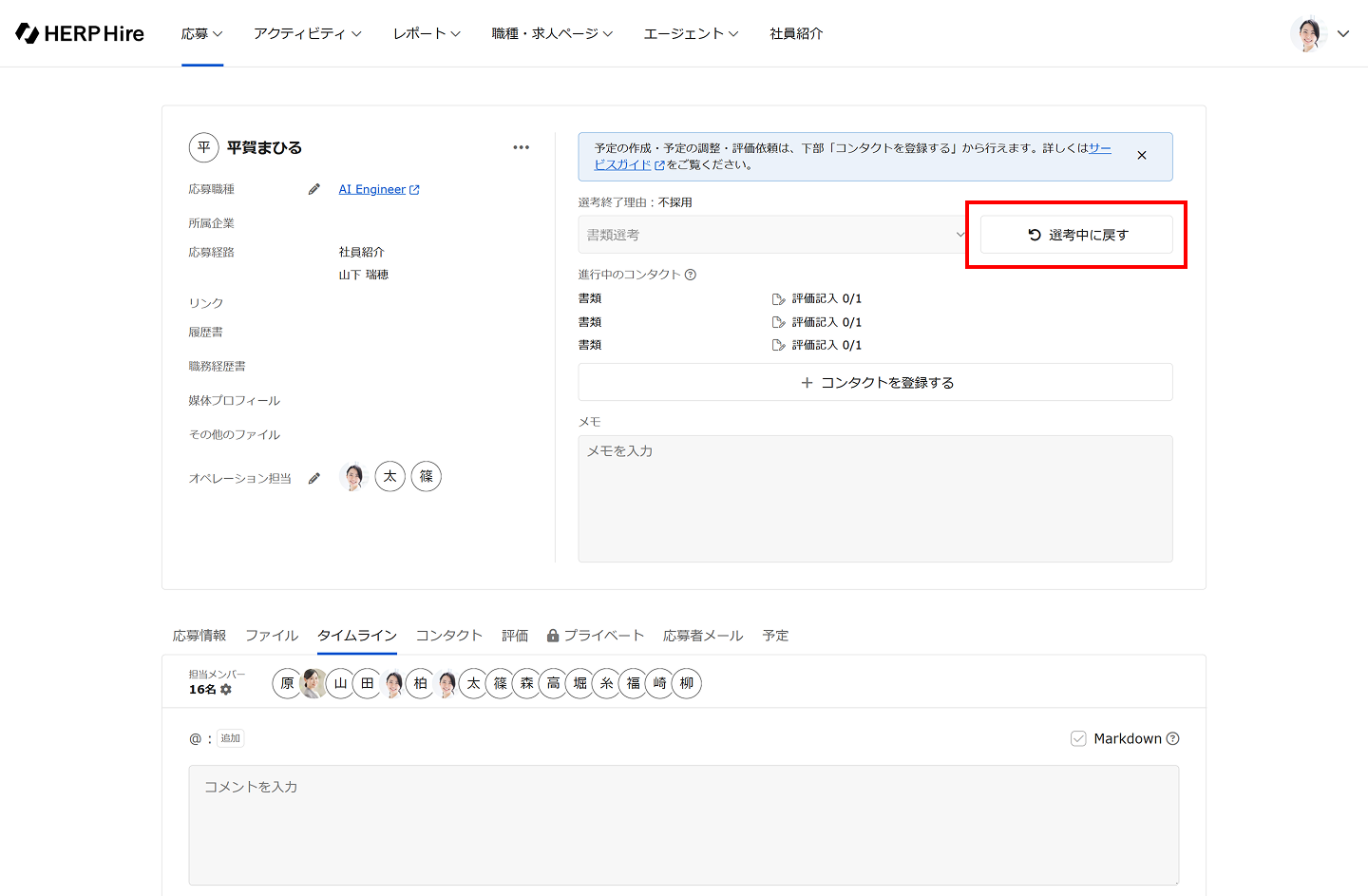The height and width of the screenshot is (896, 1368).
Task: Expand the 書類選考 stage dropdown
Action: [773, 235]
